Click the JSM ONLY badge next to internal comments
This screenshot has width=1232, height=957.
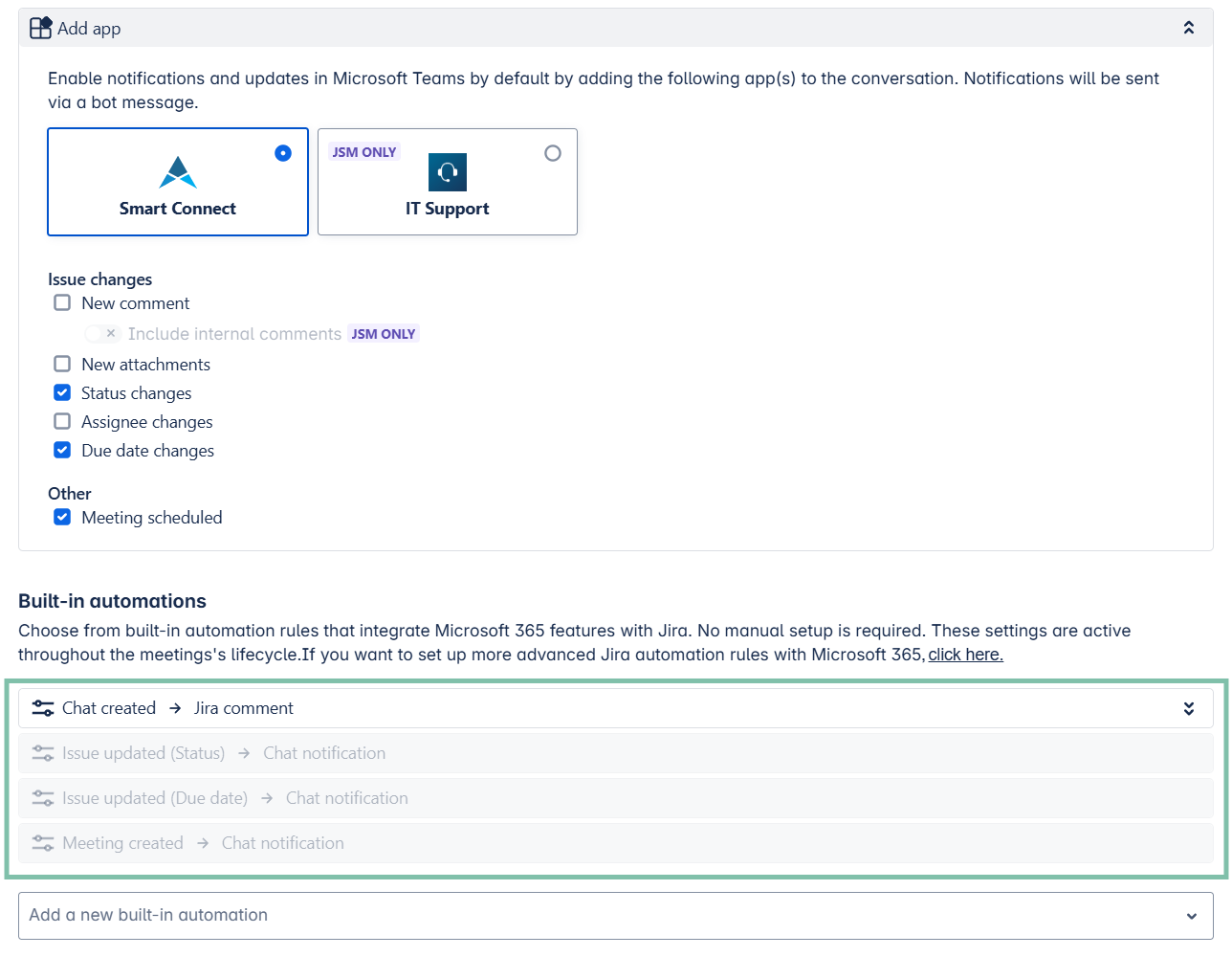[x=384, y=334]
